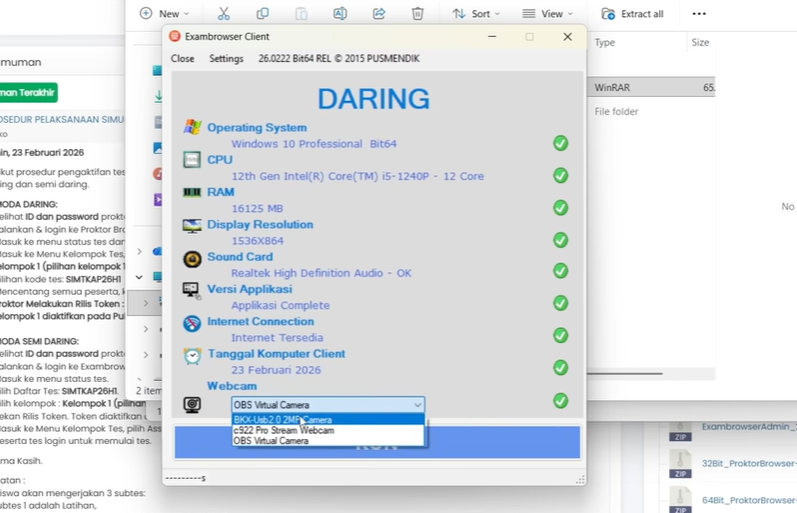Expand the Sort dropdown in Explorer
Viewport: 797px width, 513px height.
click(476, 14)
